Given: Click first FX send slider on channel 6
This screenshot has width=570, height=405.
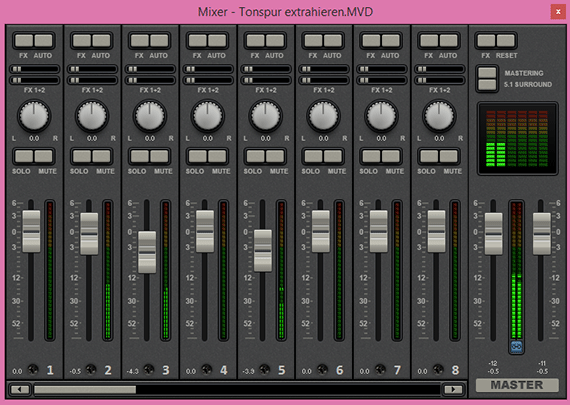Looking at the screenshot, I should [324, 69].
